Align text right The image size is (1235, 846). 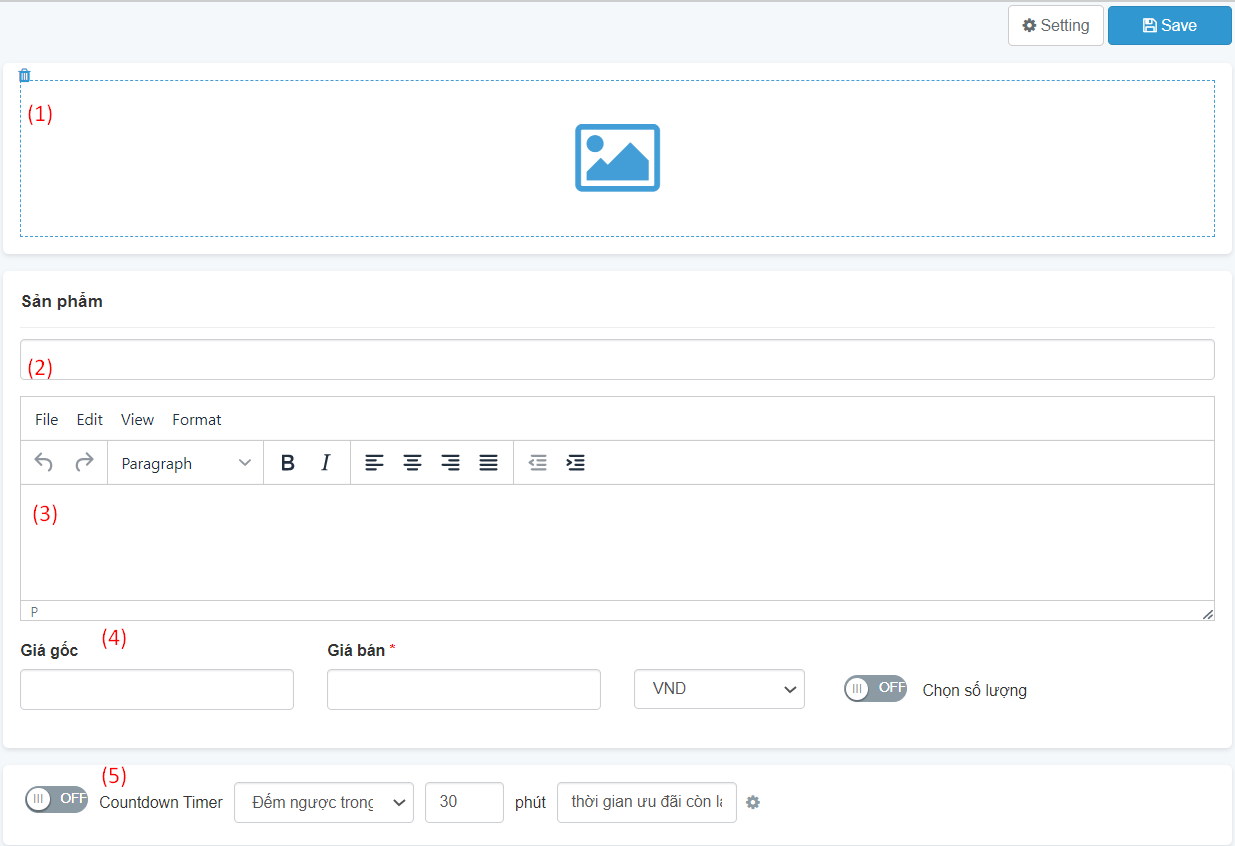pos(450,463)
